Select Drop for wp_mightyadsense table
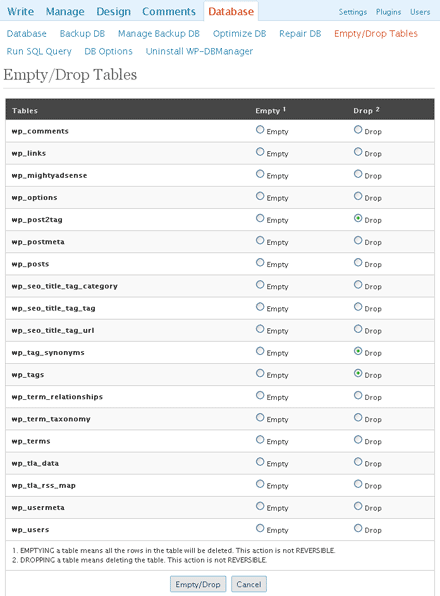Screen dimensions: 440x596 358,174
